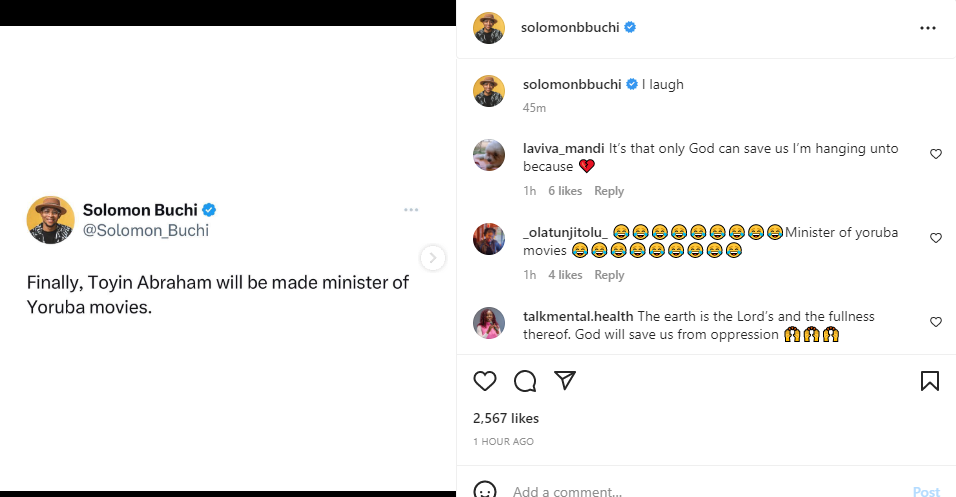View 4 likes on _olatunjitolu_'s comment

(565, 275)
